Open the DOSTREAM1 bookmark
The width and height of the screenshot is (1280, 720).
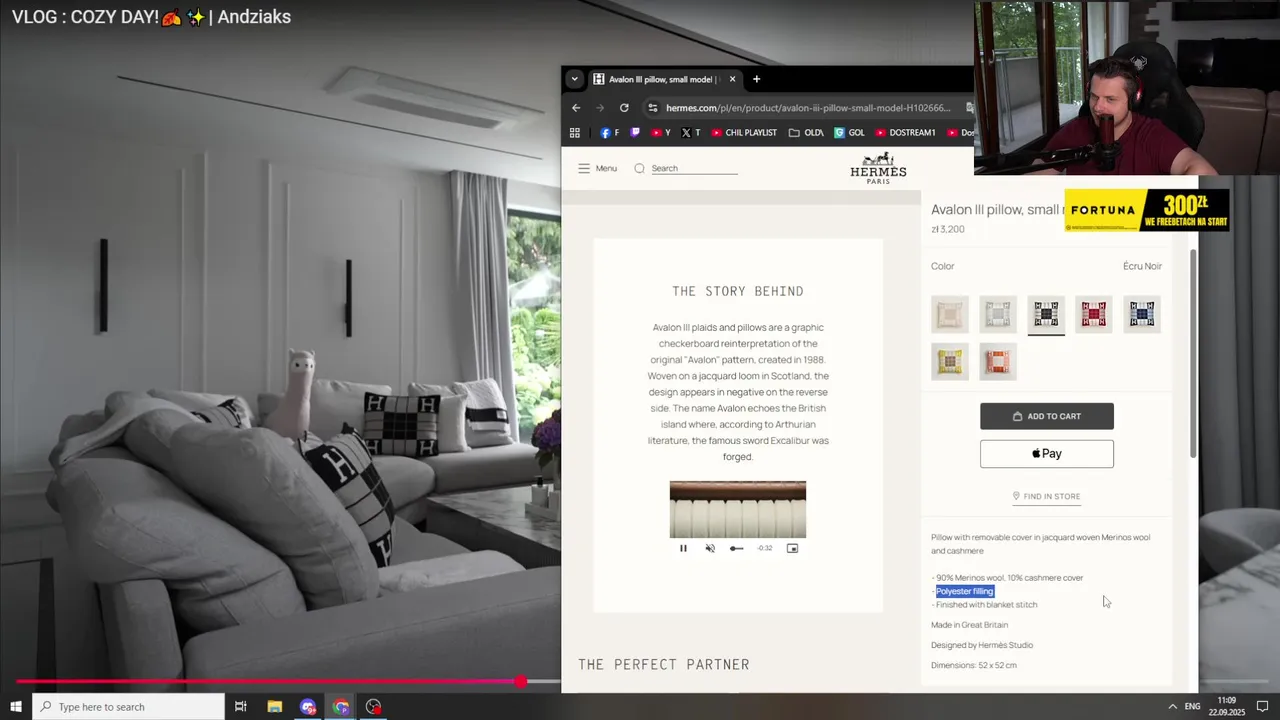[x=905, y=132]
